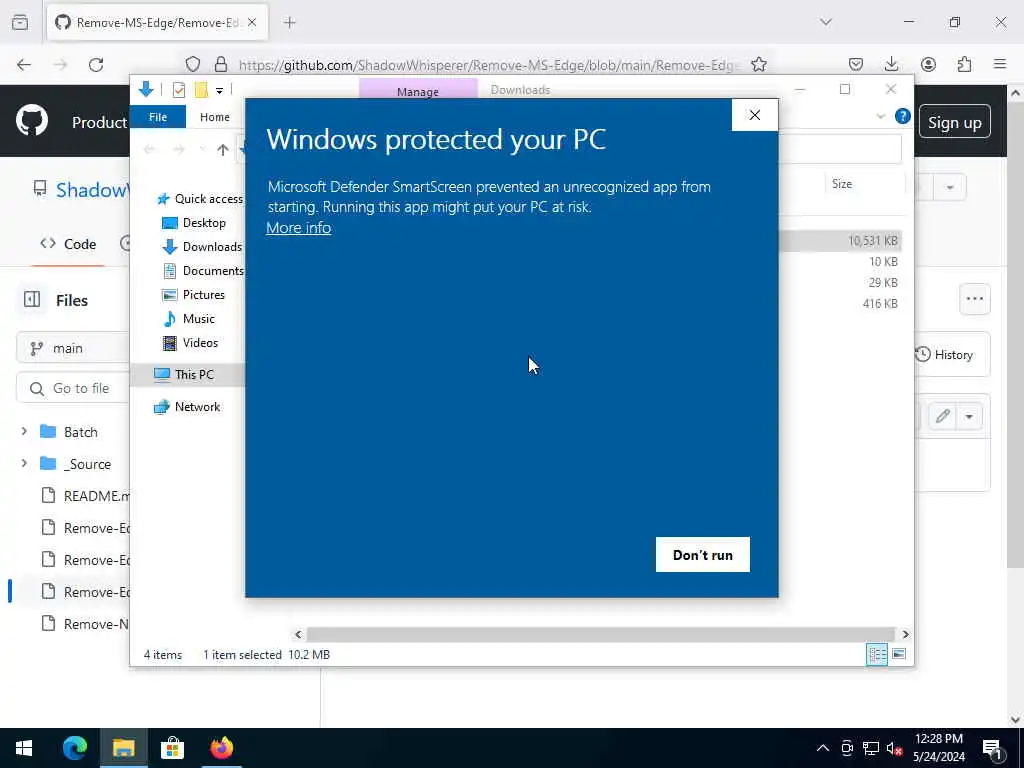Image resolution: width=1024 pixels, height=768 pixels.
Task: Click the Size column header in Explorer
Action: (x=842, y=184)
